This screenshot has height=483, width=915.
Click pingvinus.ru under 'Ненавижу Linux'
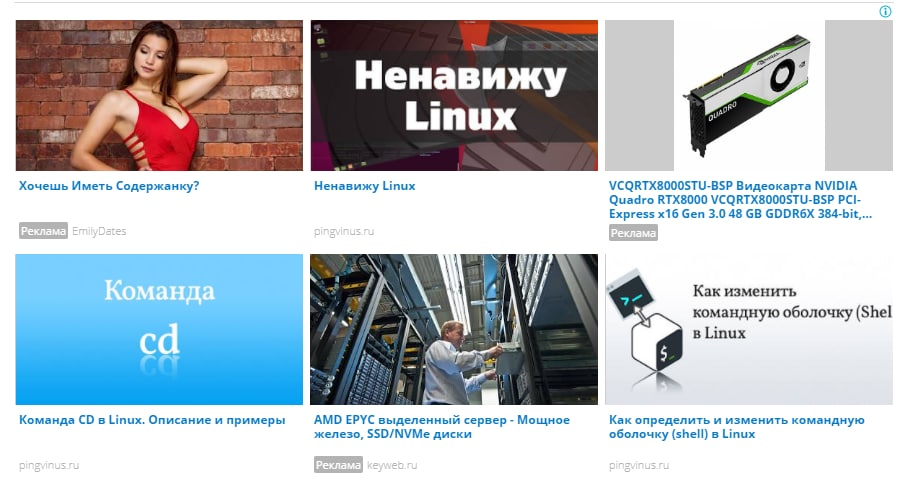[x=344, y=232]
